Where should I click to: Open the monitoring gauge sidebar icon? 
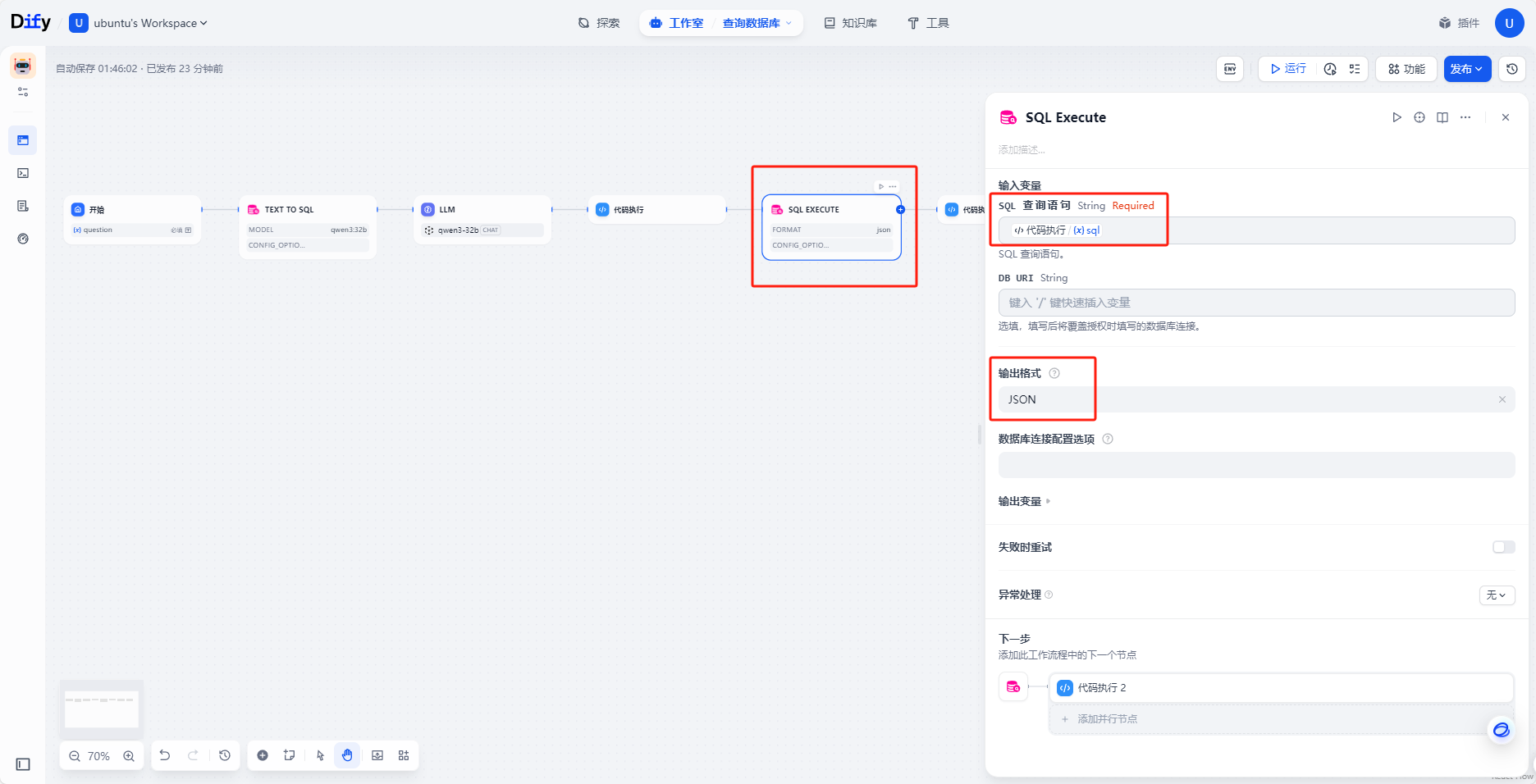[x=23, y=239]
